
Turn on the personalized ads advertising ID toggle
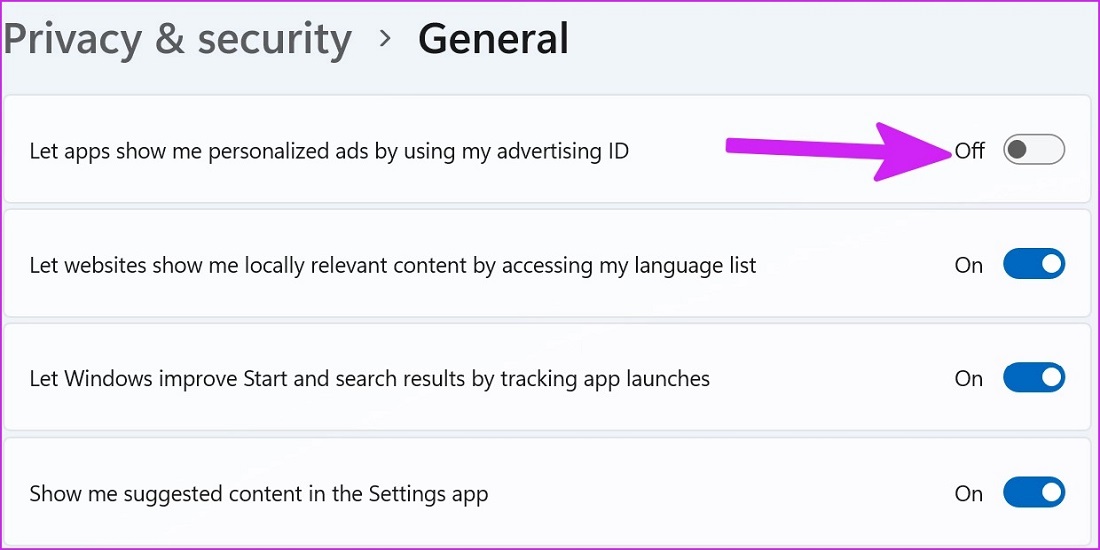1034,150
